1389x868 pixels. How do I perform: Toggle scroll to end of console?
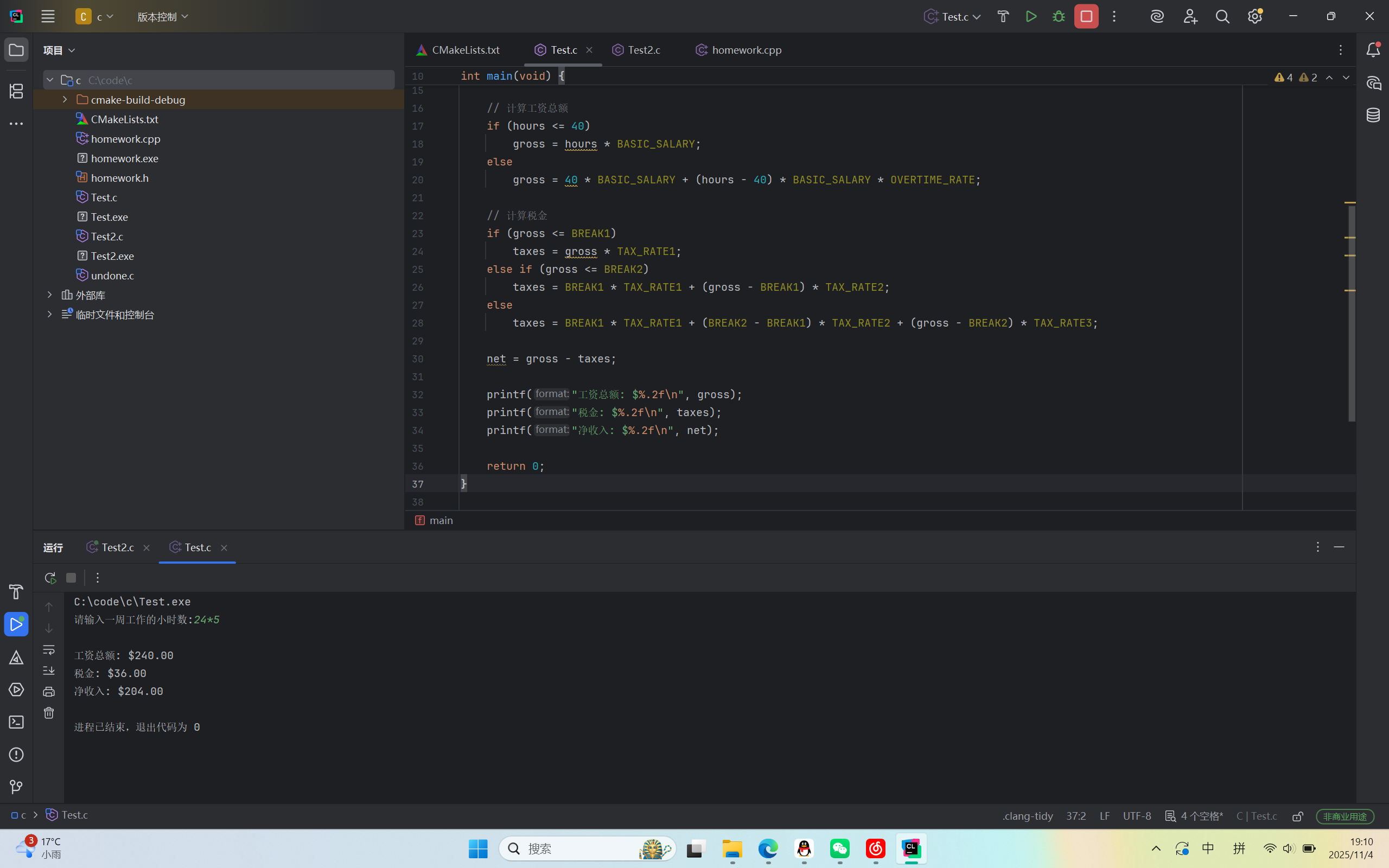pos(49,671)
